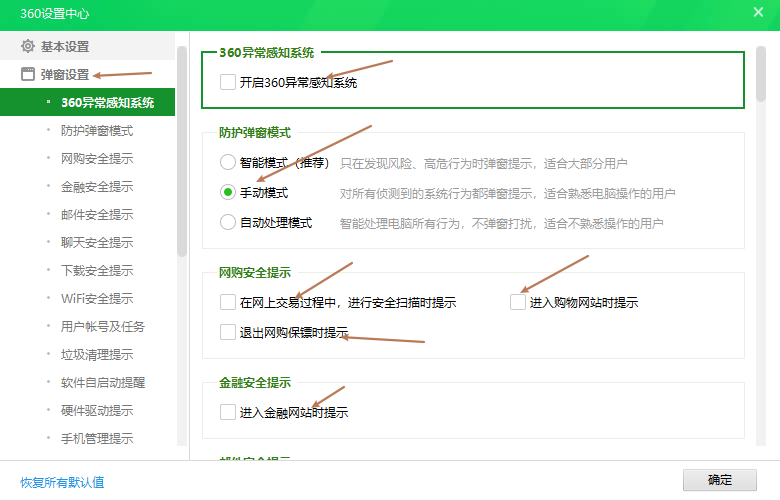Go to WiFi安全提示 in sidebar

[x=97, y=299]
